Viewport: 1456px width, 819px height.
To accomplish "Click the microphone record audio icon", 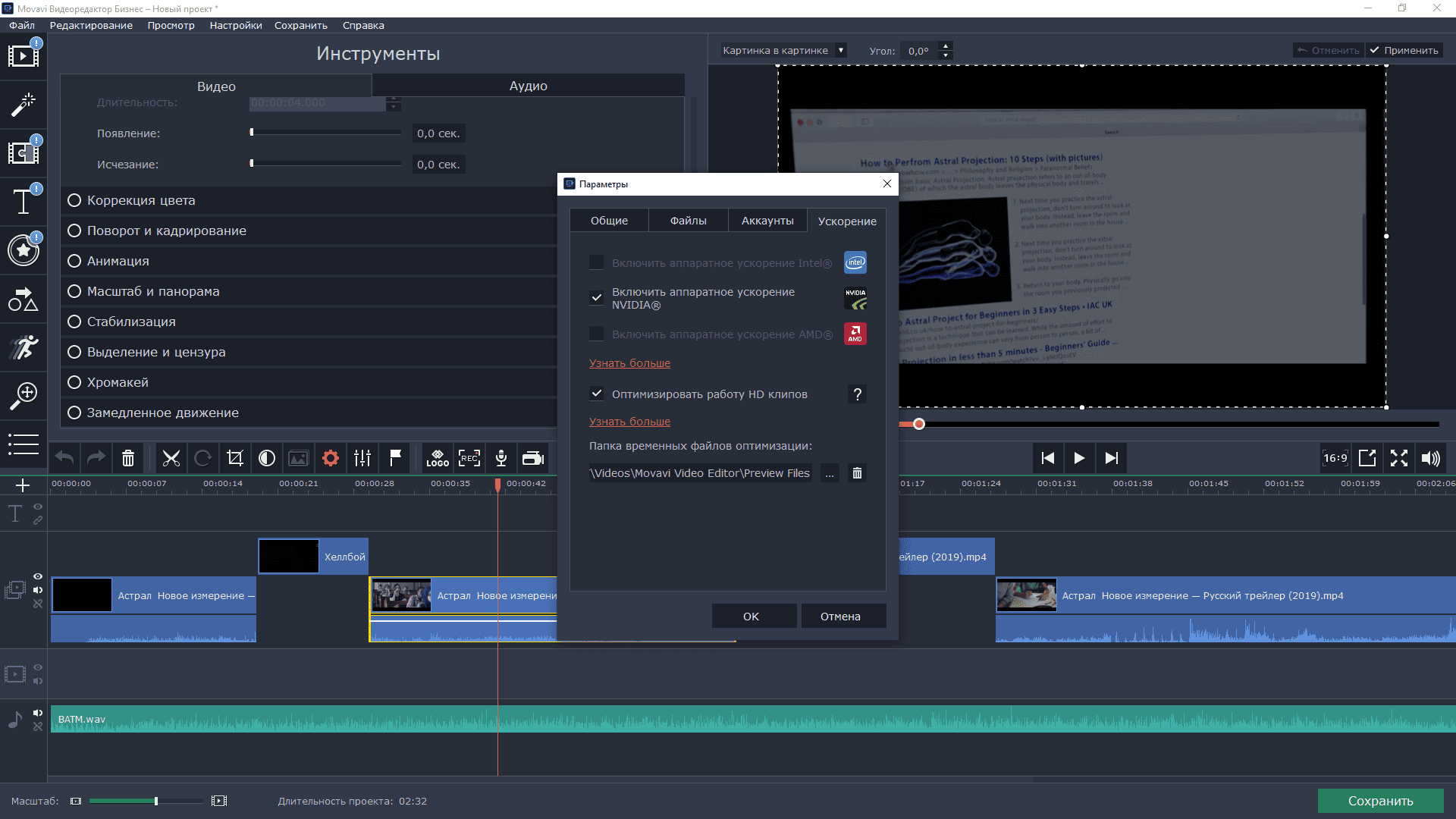I will tap(501, 458).
